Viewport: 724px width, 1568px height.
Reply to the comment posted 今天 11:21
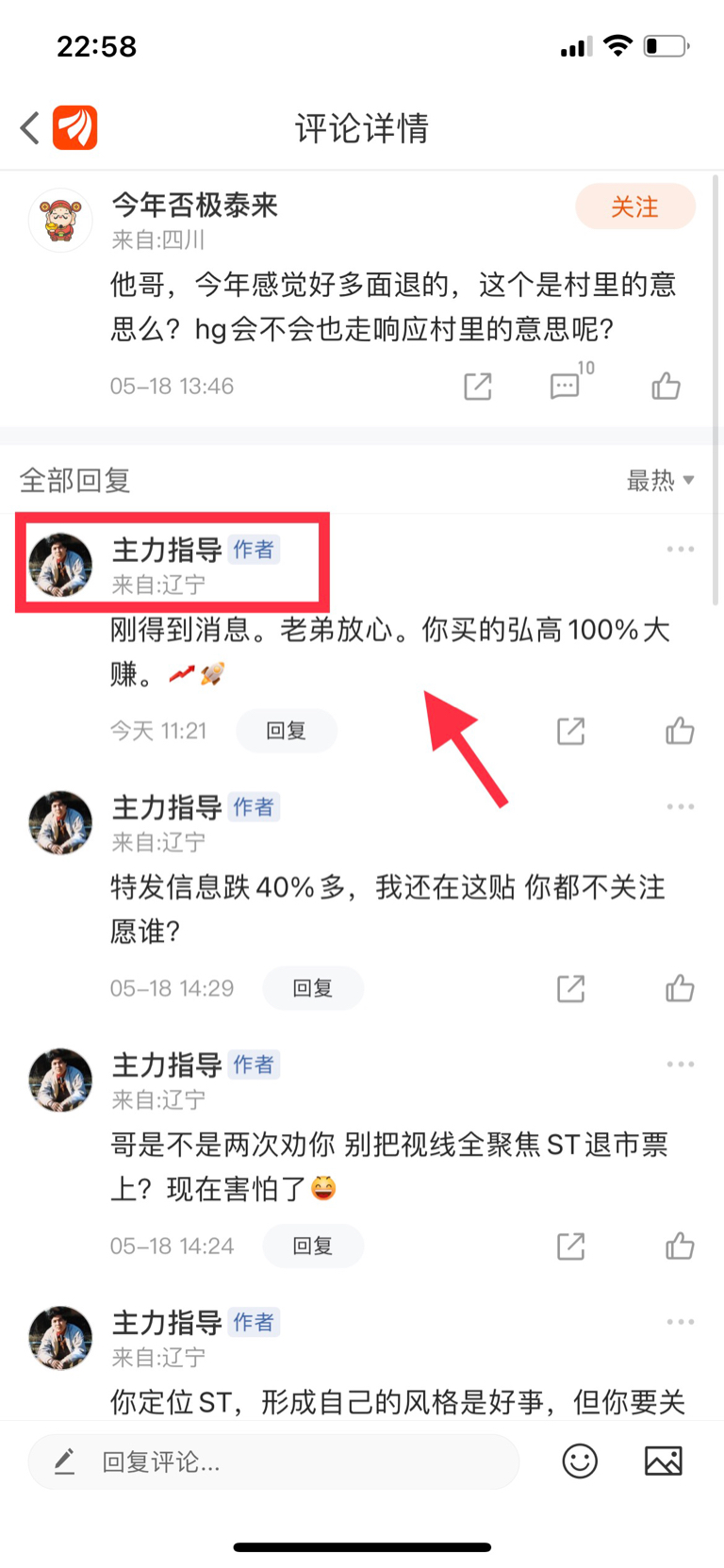click(x=287, y=731)
